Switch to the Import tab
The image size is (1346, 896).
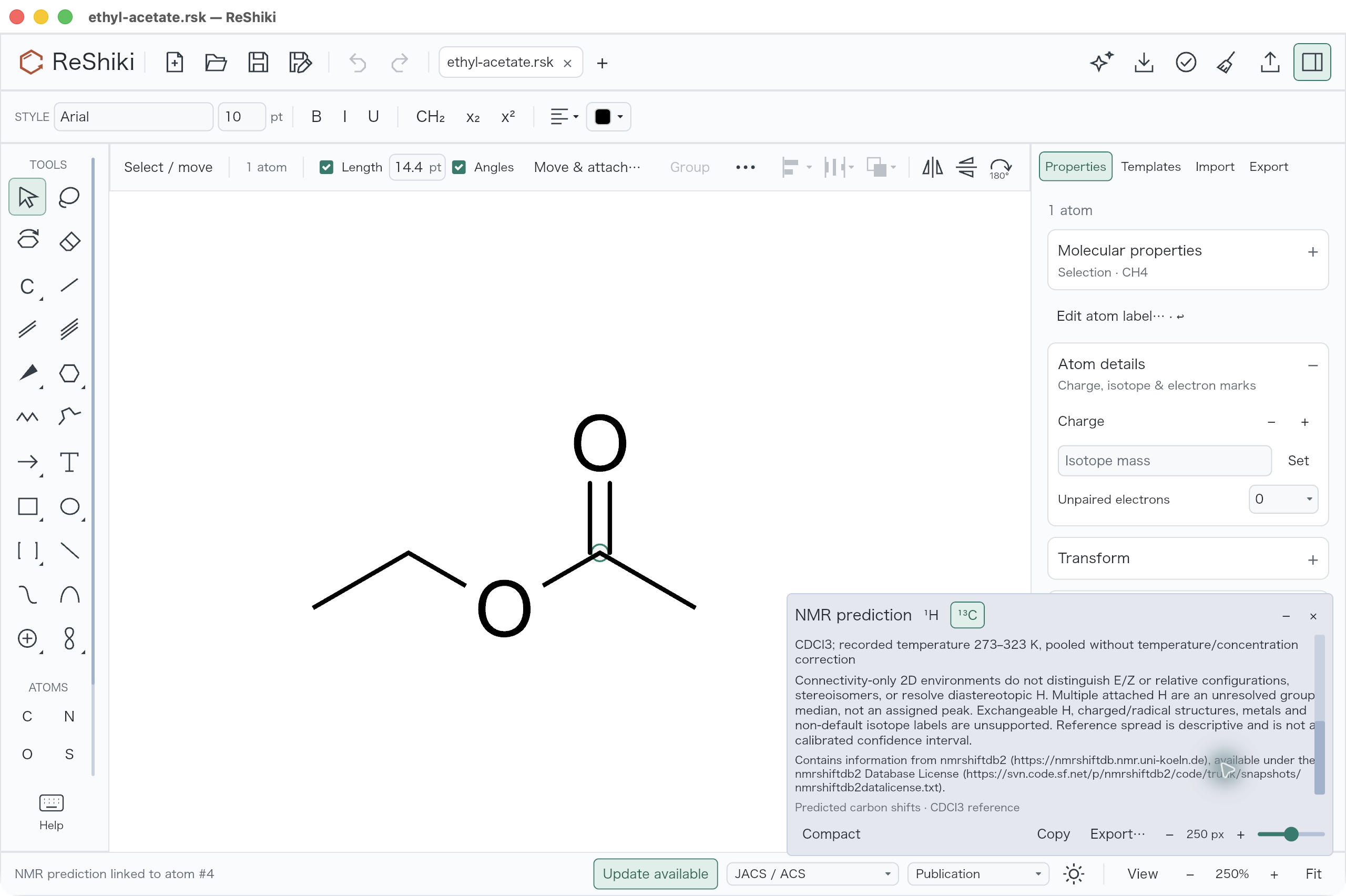coord(1214,166)
